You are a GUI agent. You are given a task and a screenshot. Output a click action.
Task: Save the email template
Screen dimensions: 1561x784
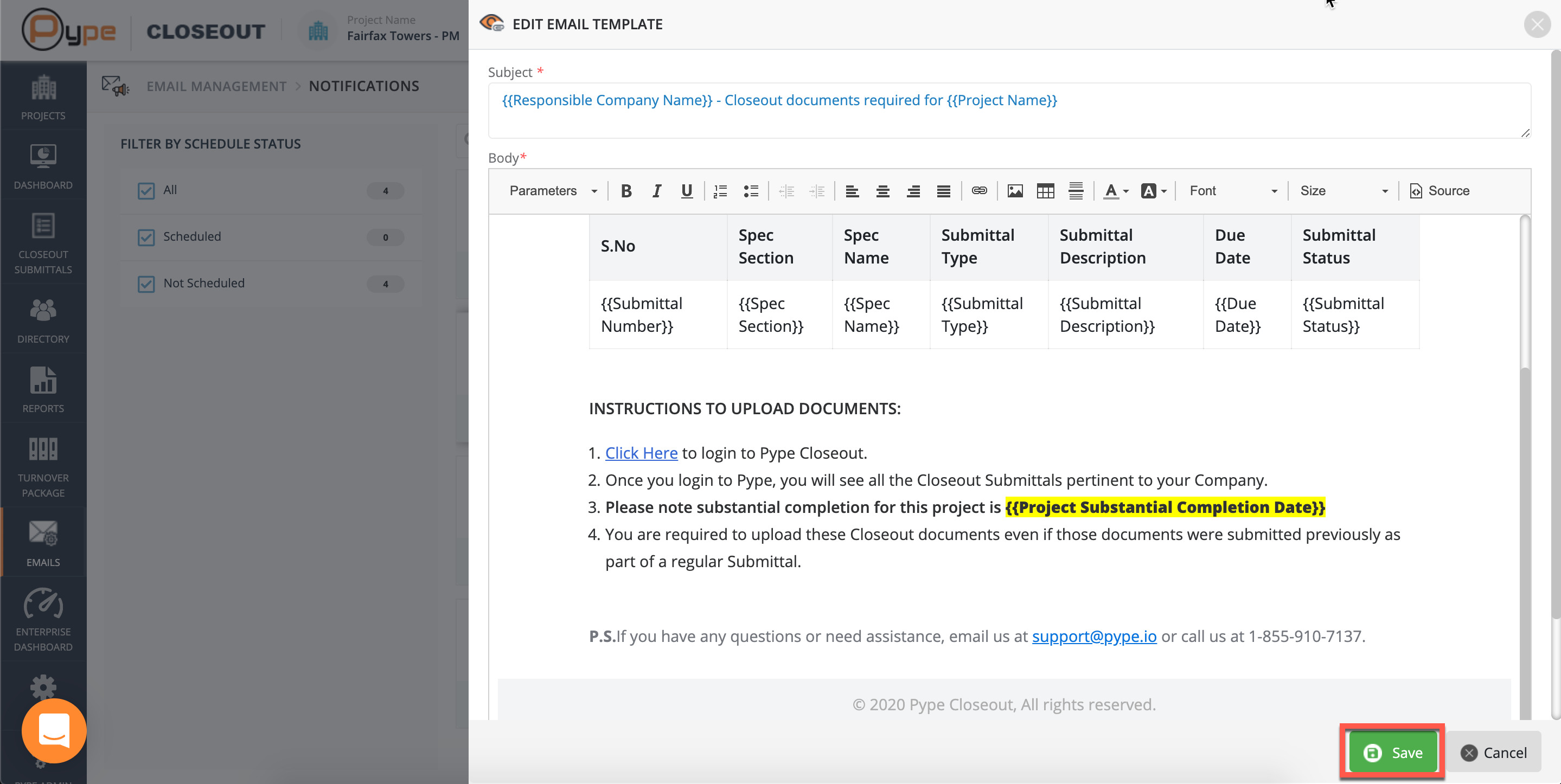(x=1392, y=753)
